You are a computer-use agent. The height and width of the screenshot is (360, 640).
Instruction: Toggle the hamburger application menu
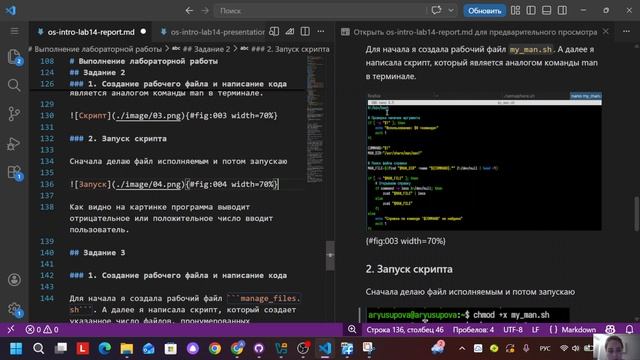[x=14, y=31]
